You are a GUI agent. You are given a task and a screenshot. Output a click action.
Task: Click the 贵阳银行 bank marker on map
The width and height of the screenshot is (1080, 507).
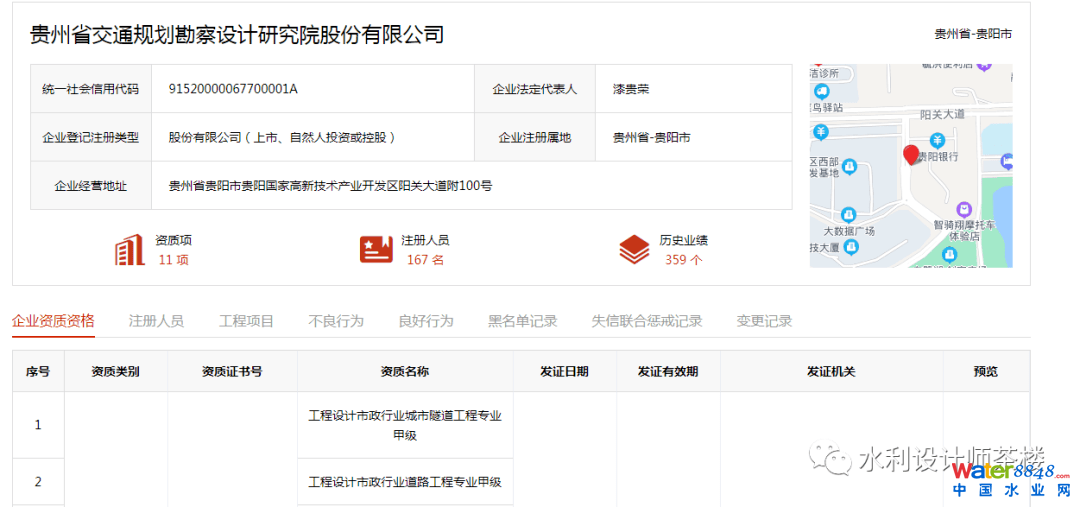pyautogui.click(x=937, y=140)
